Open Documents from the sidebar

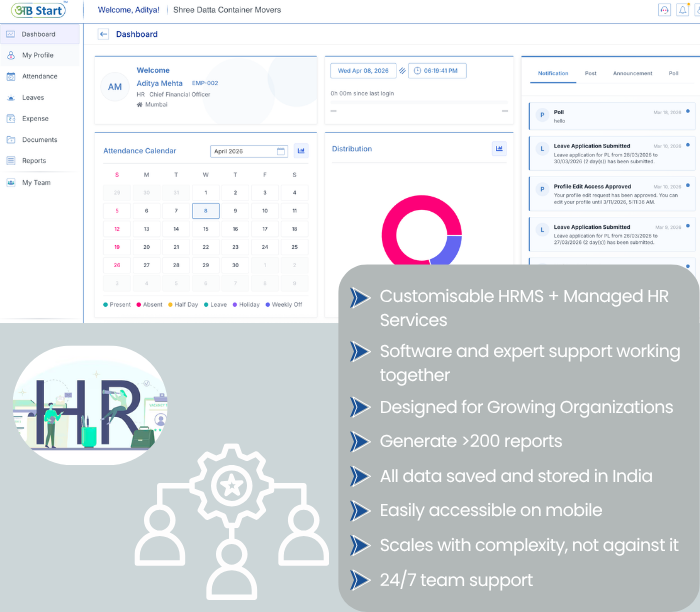tap(39, 140)
